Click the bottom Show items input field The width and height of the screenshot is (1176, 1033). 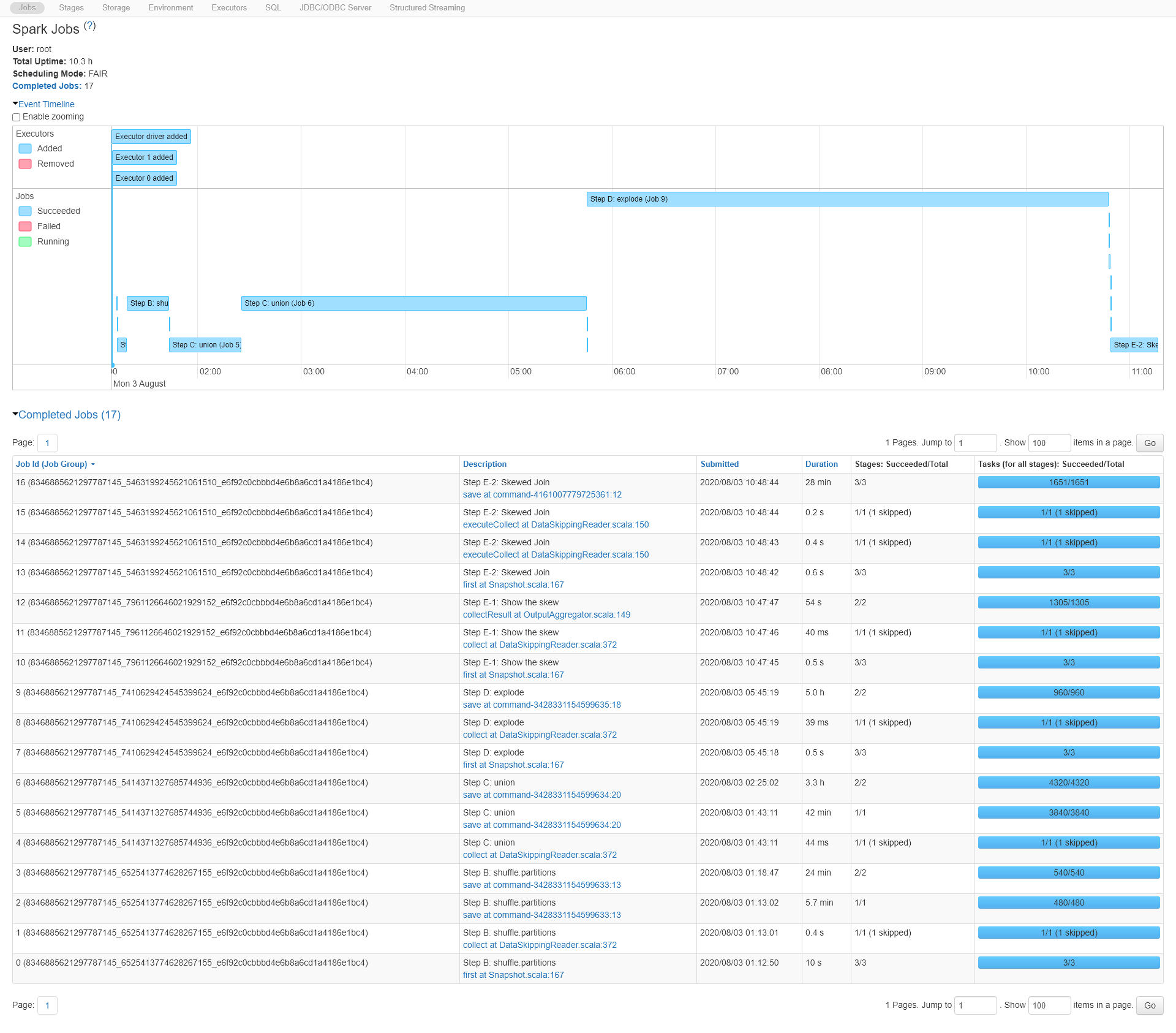pos(1049,1005)
